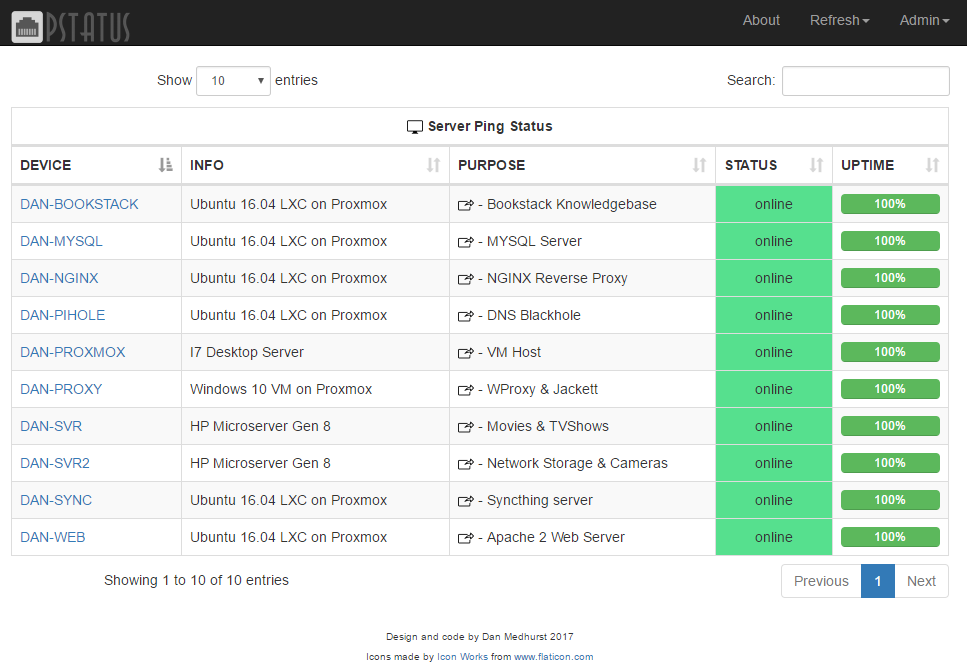Sort table by STATUS column
The width and height of the screenshot is (967, 666).
coord(774,165)
